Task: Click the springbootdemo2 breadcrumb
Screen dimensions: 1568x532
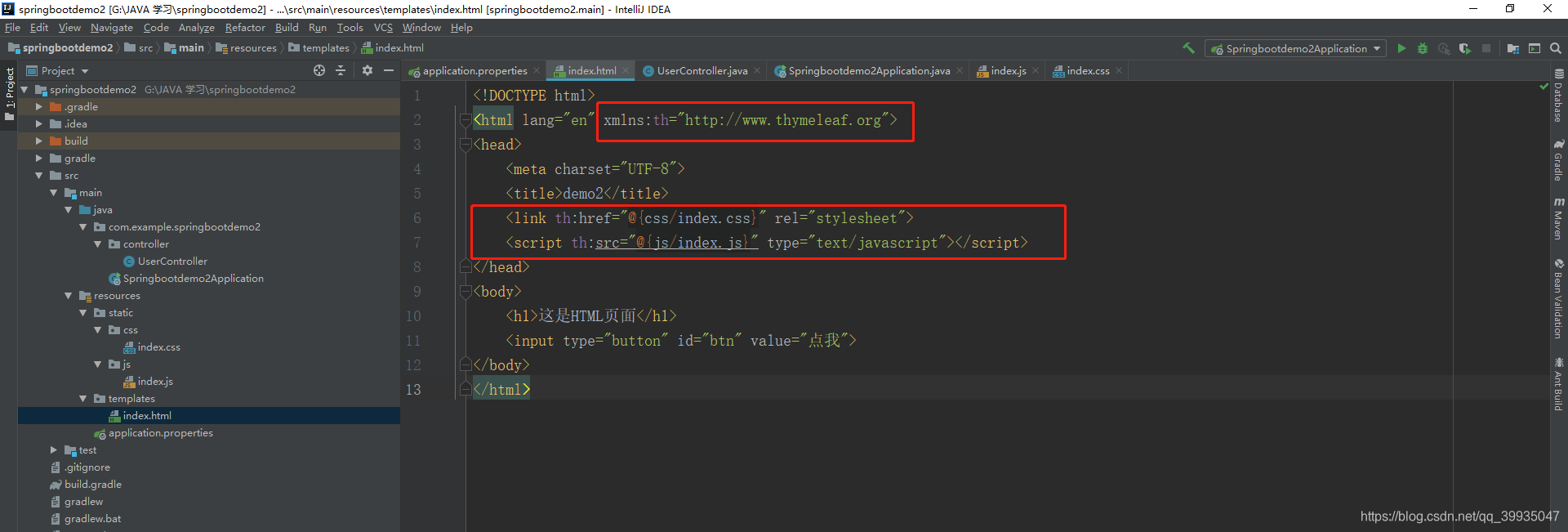Action: [x=60, y=48]
